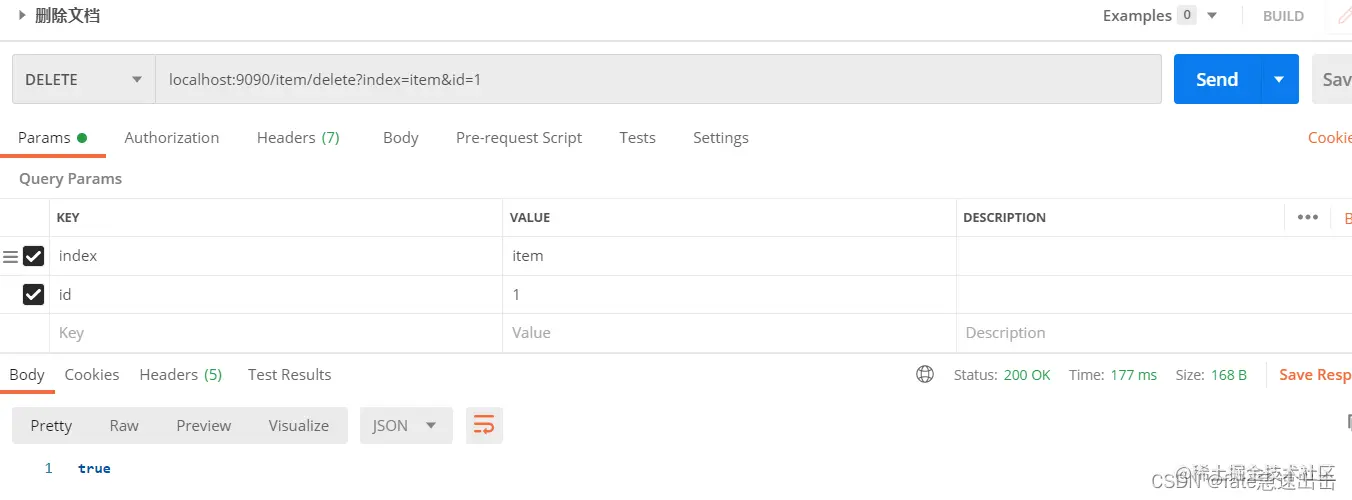1352x500 pixels.
Task: Click the empty Key placeholder field
Action: (276, 333)
